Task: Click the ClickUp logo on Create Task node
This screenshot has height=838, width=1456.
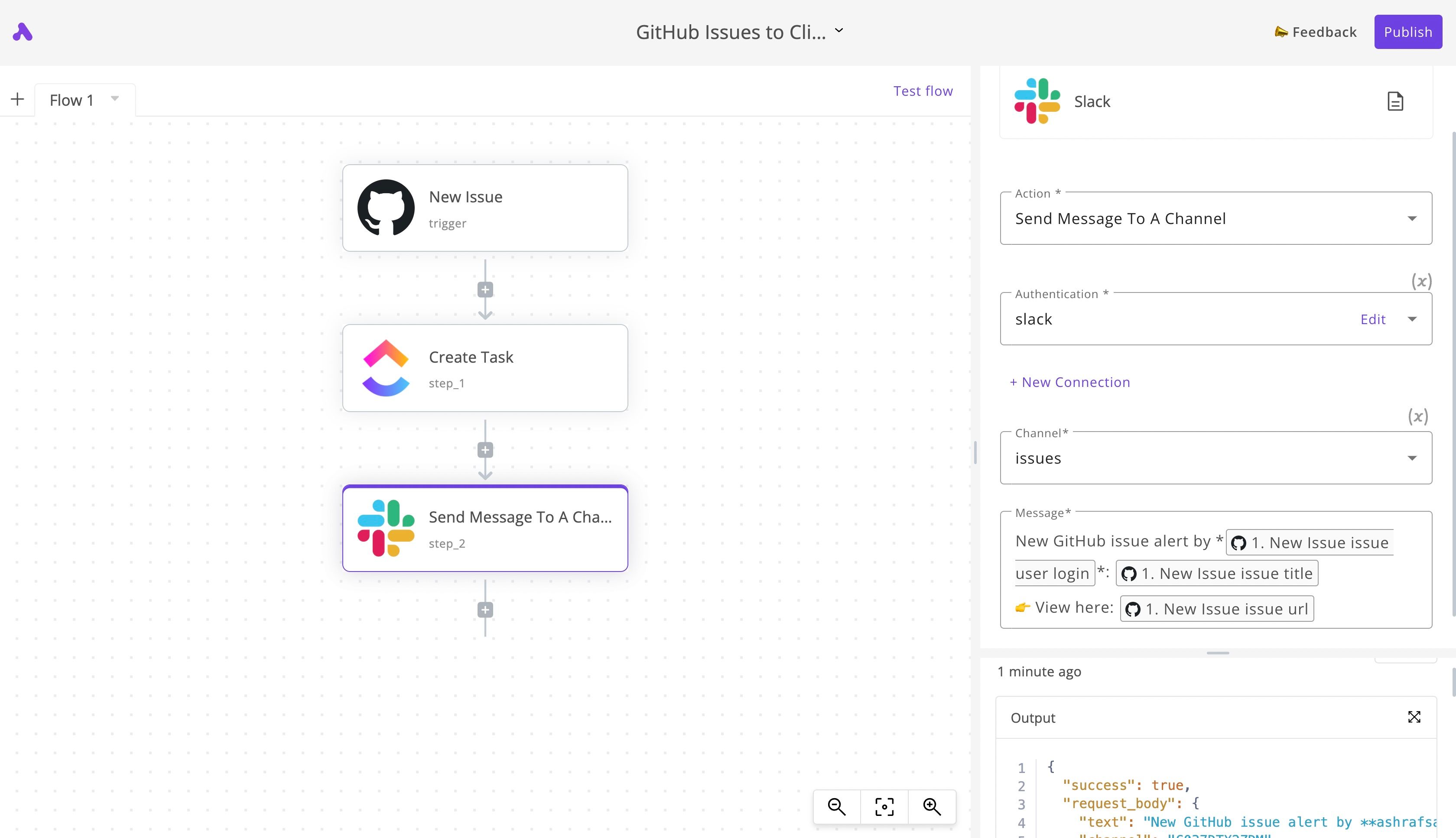Action: tap(386, 368)
